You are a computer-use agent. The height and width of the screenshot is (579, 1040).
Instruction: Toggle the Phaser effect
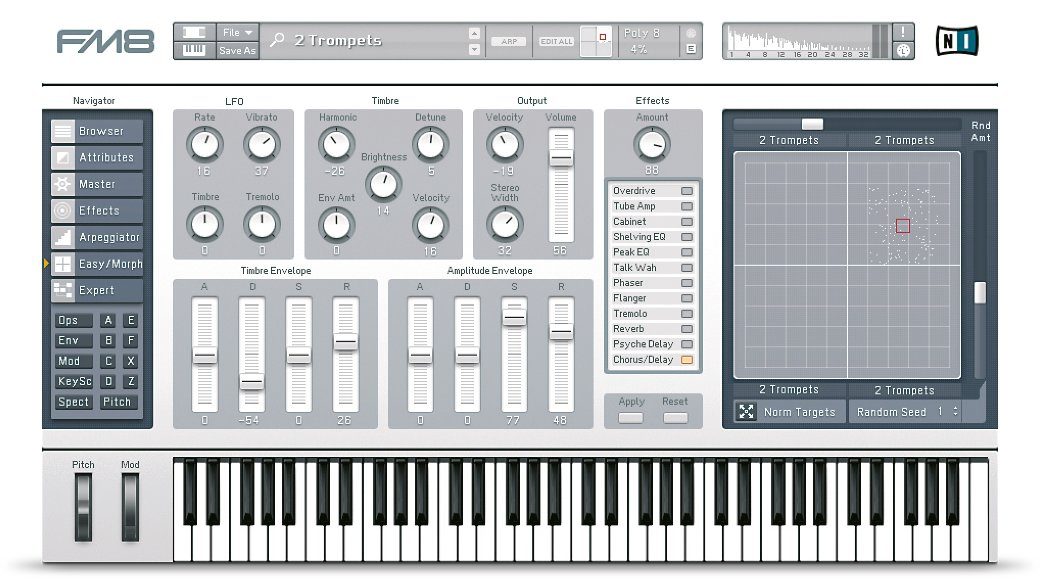click(686, 283)
